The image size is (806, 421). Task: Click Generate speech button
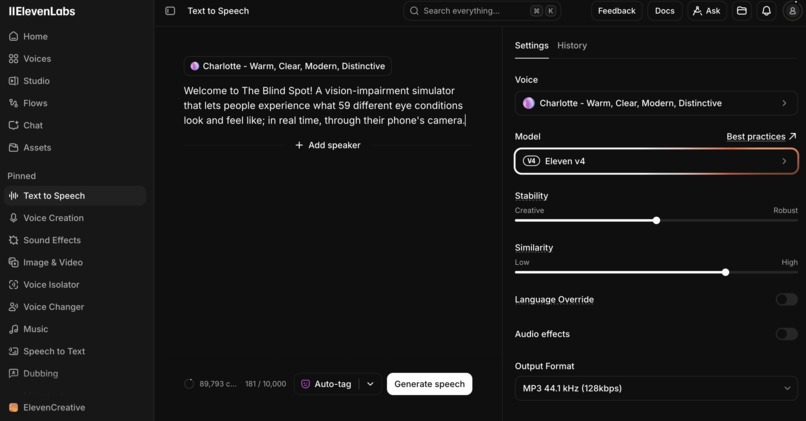(x=429, y=384)
